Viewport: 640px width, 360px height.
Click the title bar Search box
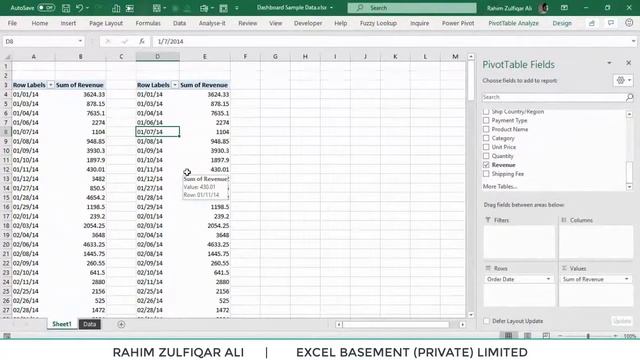(412, 8)
